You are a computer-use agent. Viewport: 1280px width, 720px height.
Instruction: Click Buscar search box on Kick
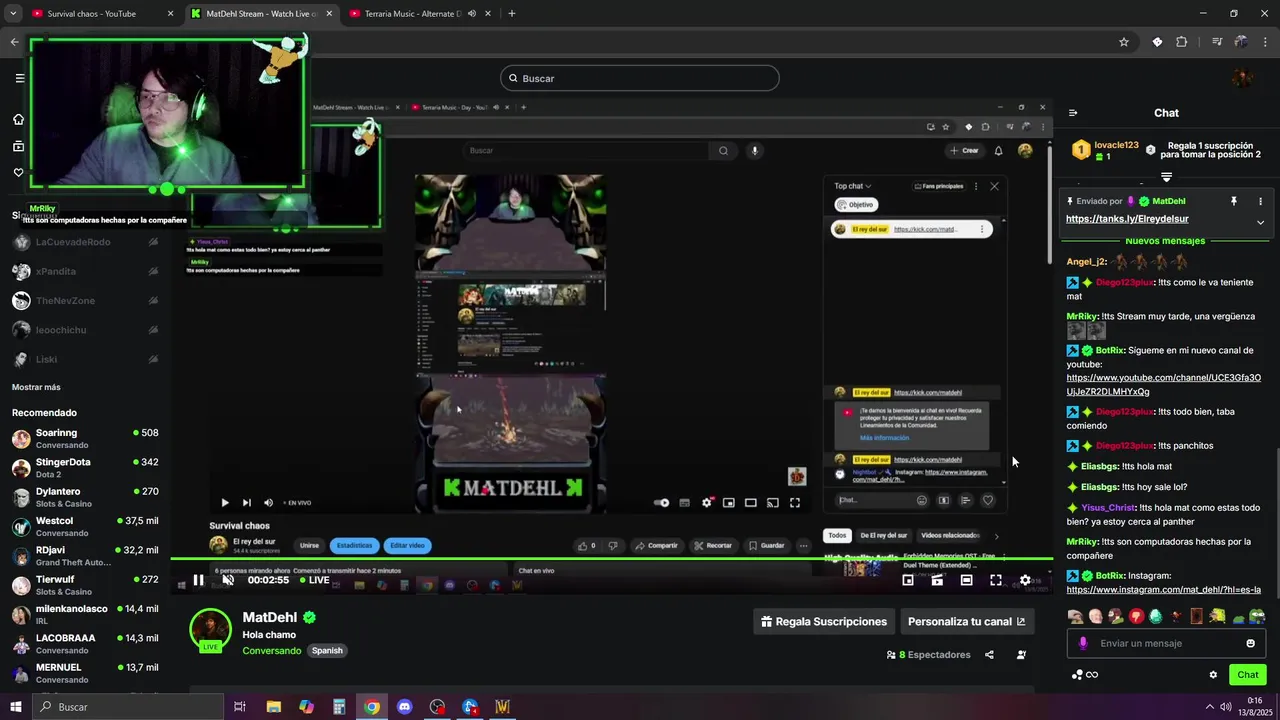pos(640,78)
